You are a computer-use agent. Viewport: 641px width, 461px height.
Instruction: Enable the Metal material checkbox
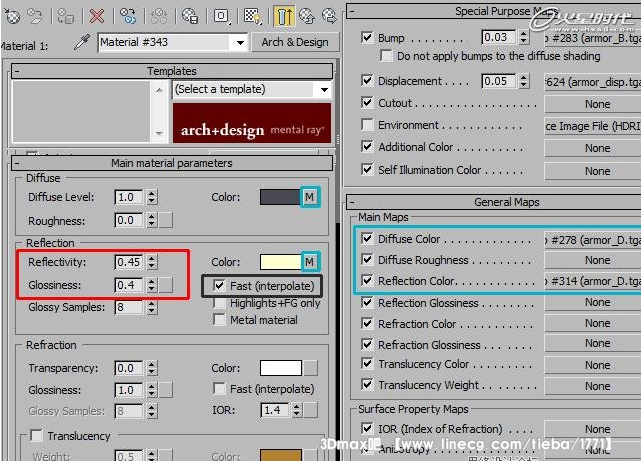pyautogui.click(x=220, y=320)
